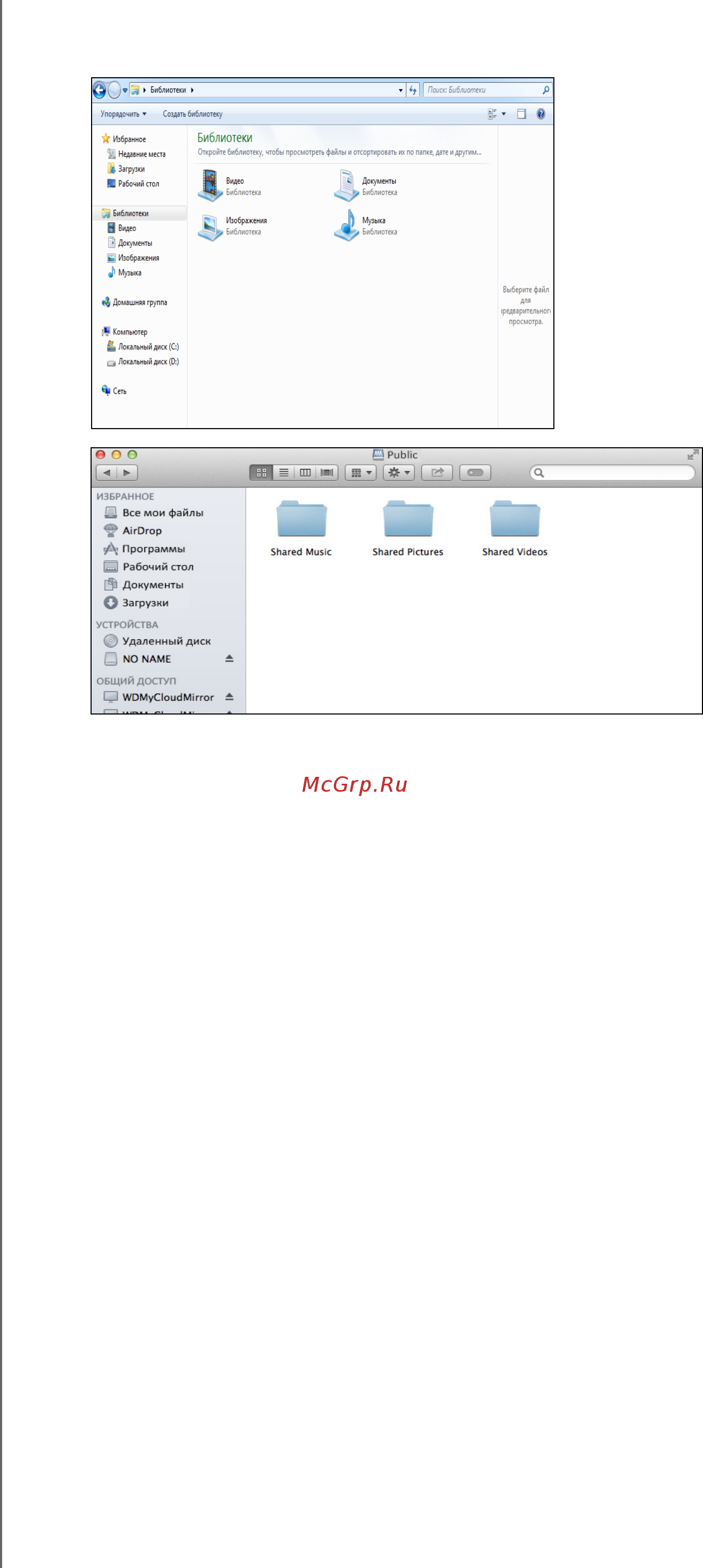Click the Finder forward button
Image resolution: width=703 pixels, height=1568 pixels.
[x=127, y=472]
